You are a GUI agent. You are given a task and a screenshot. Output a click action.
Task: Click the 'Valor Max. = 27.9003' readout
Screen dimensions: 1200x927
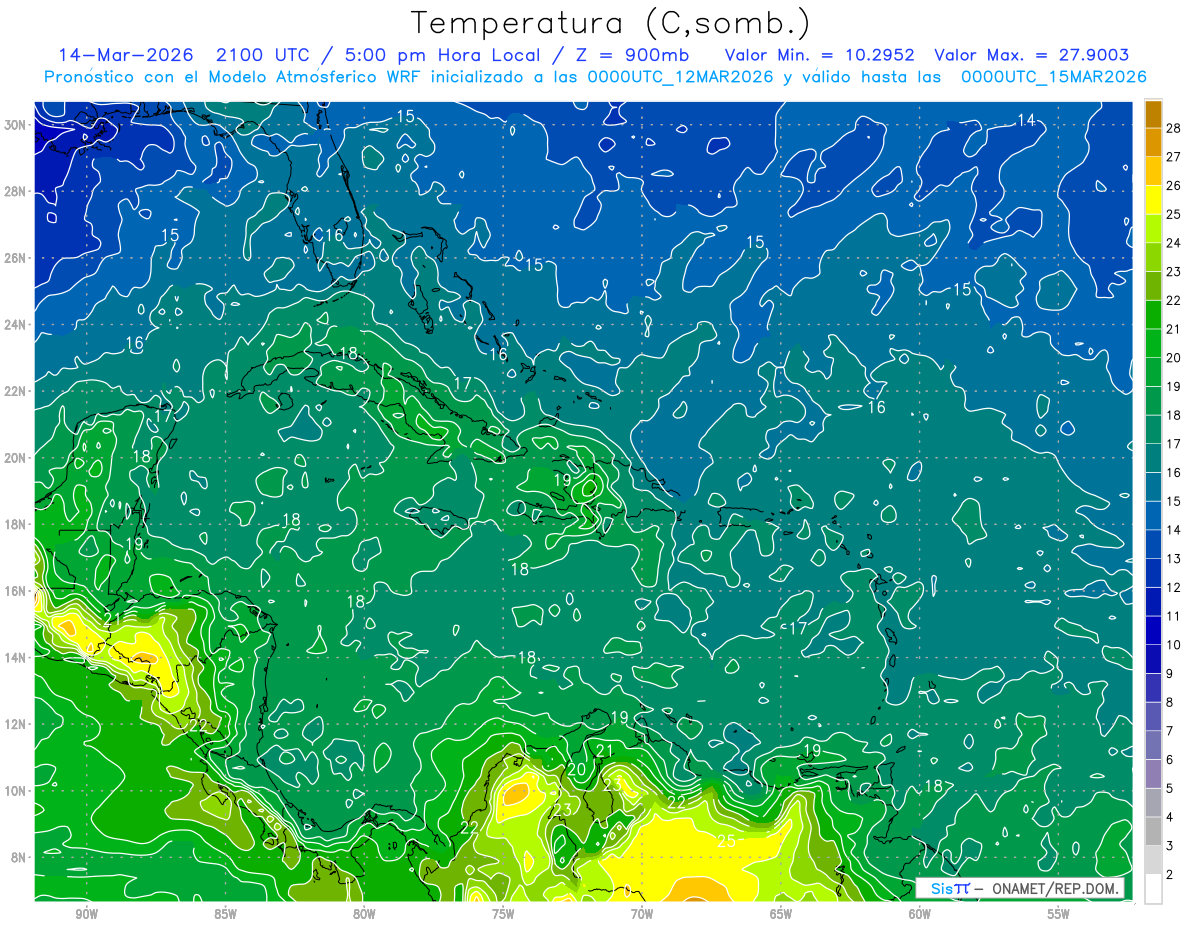[x=1031, y=55]
